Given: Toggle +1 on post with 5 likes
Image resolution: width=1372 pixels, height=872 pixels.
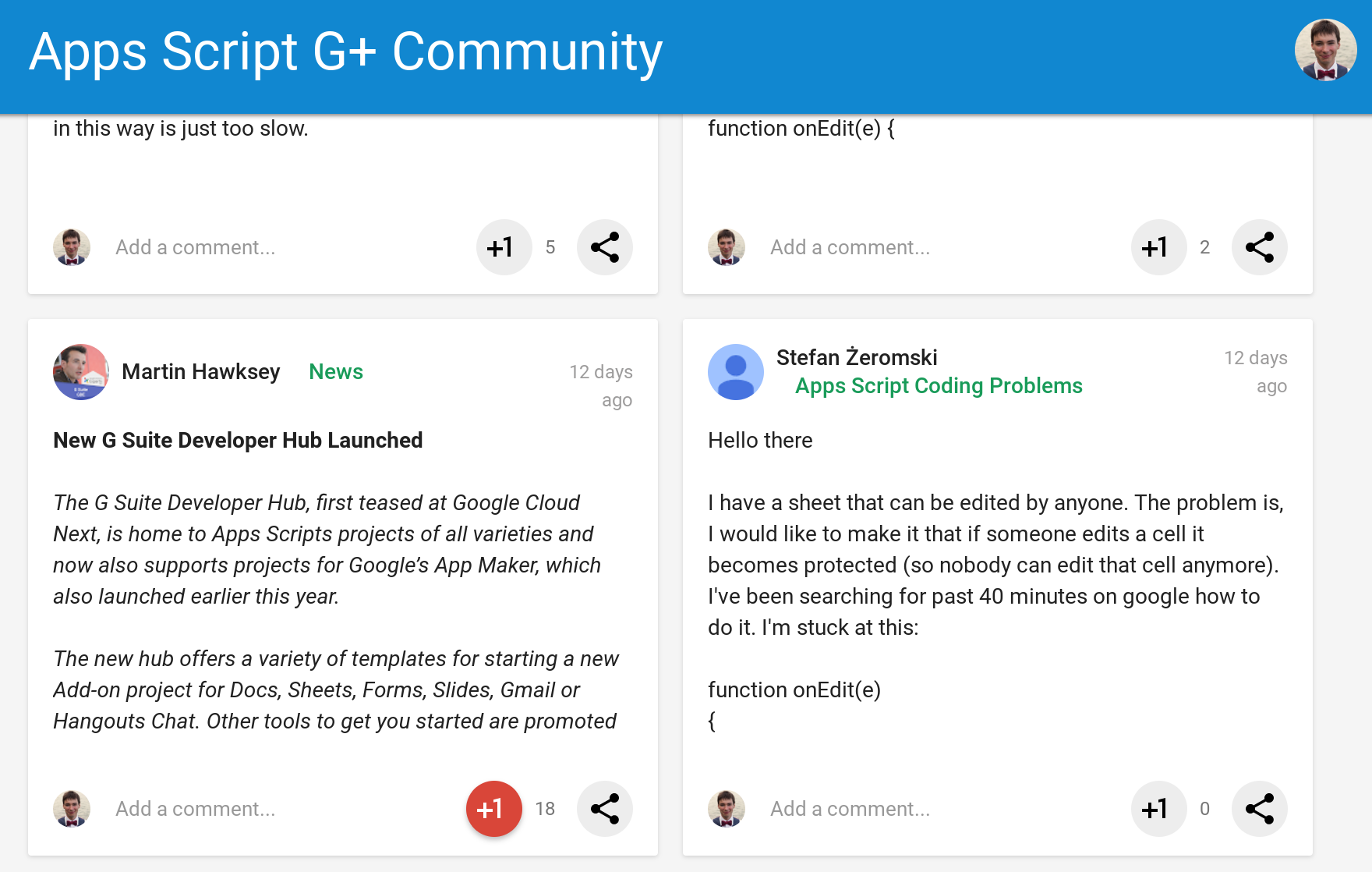Looking at the screenshot, I should point(504,247).
